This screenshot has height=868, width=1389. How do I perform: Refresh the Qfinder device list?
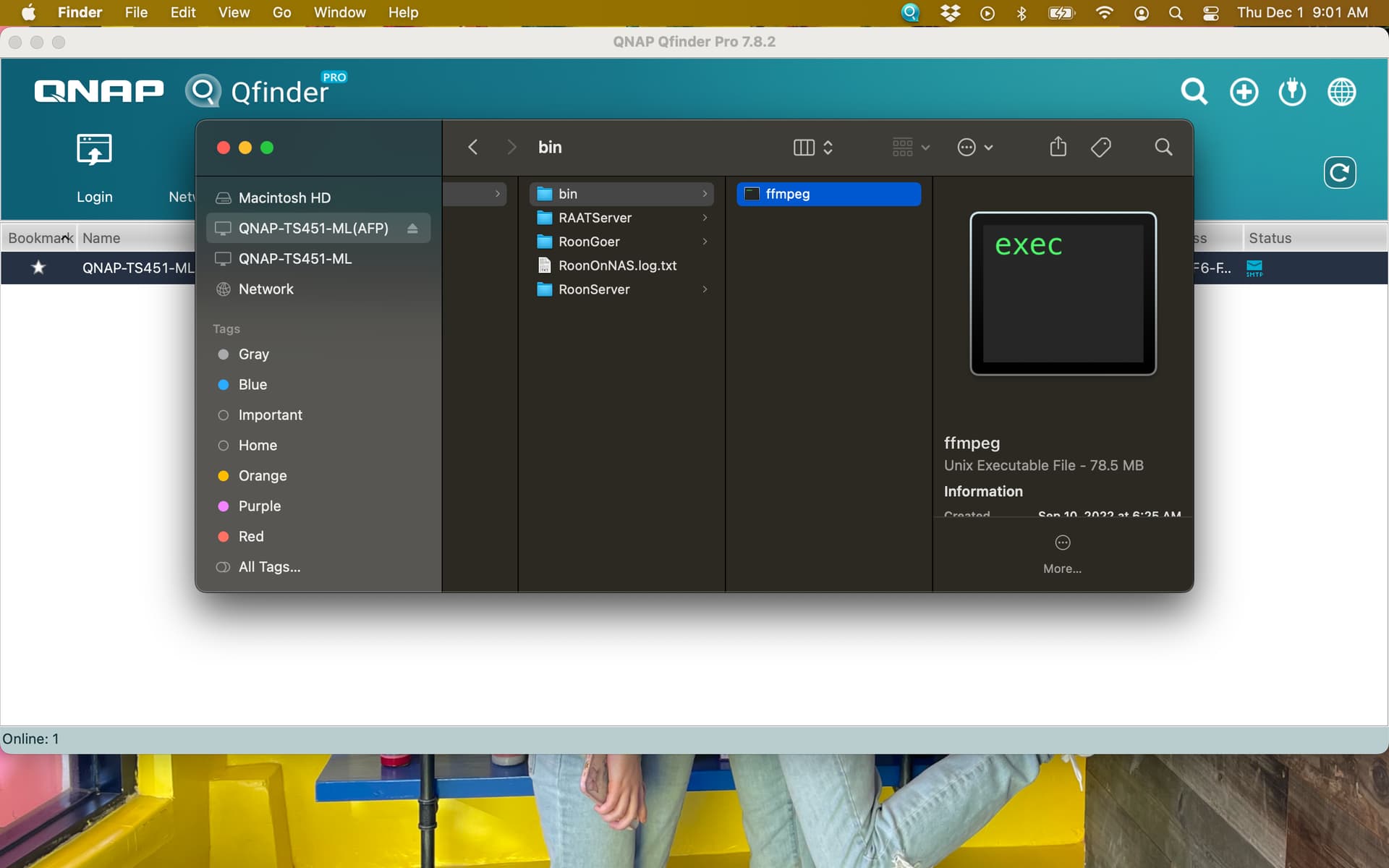1339,172
